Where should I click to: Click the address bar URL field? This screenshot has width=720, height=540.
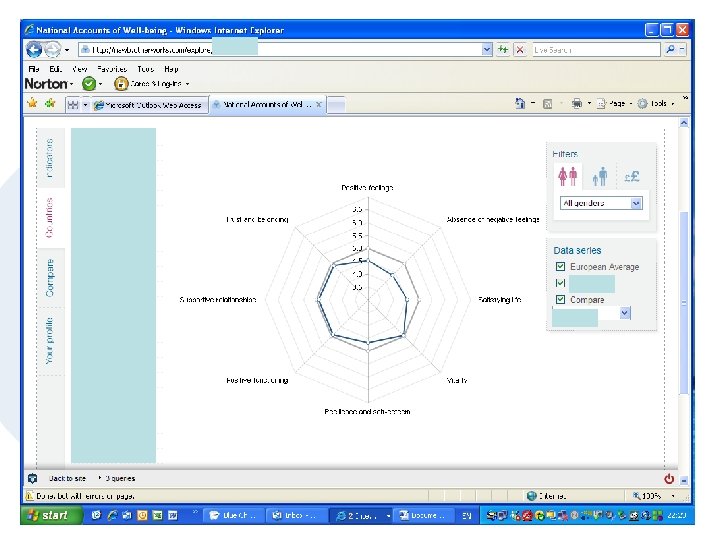280,50
